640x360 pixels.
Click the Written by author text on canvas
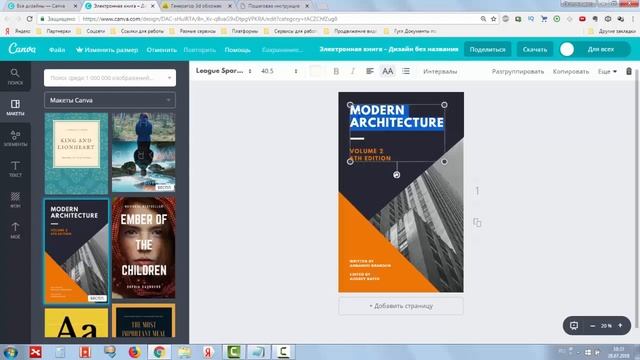[x=369, y=263]
